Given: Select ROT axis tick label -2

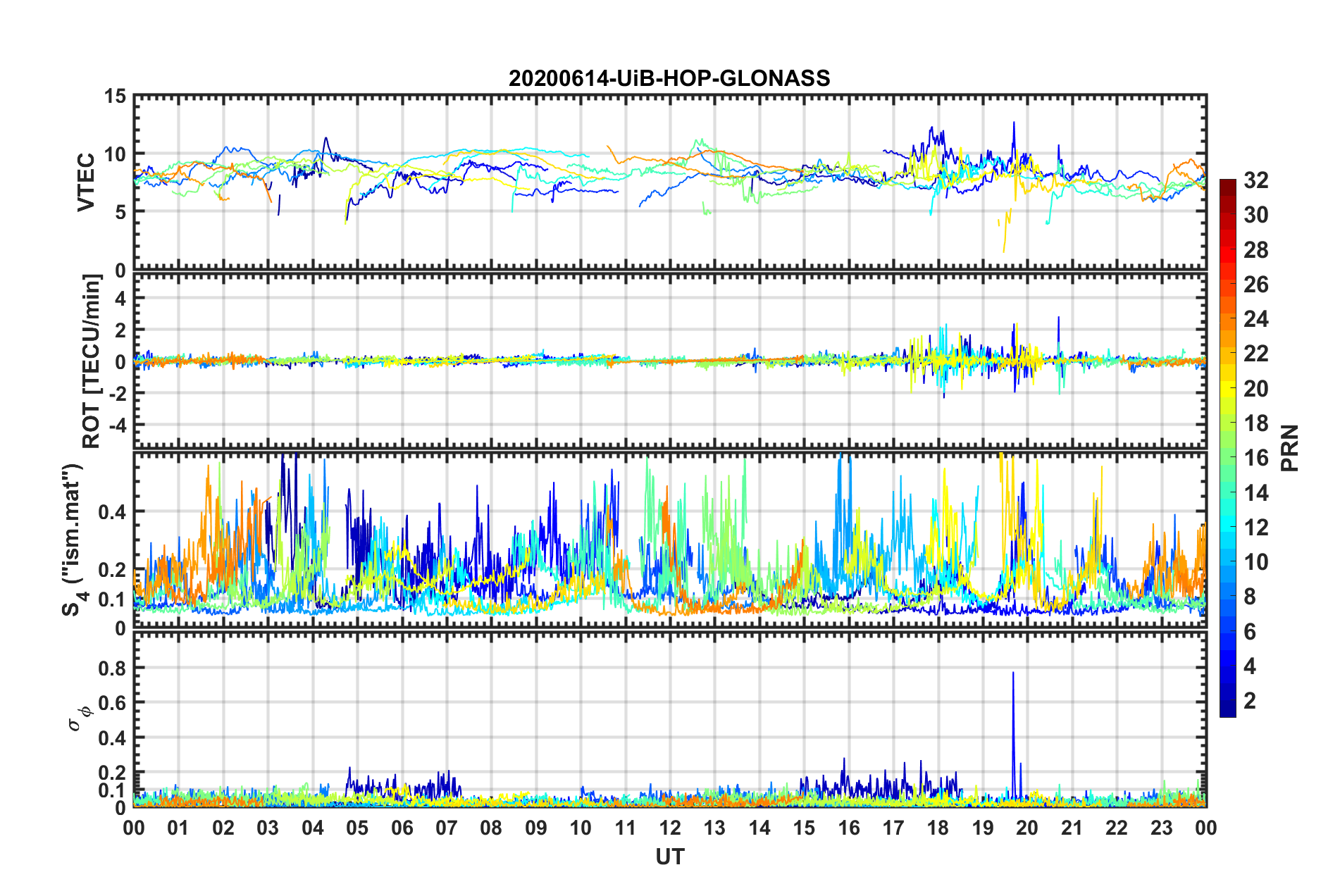Looking at the screenshot, I should click(x=118, y=393).
